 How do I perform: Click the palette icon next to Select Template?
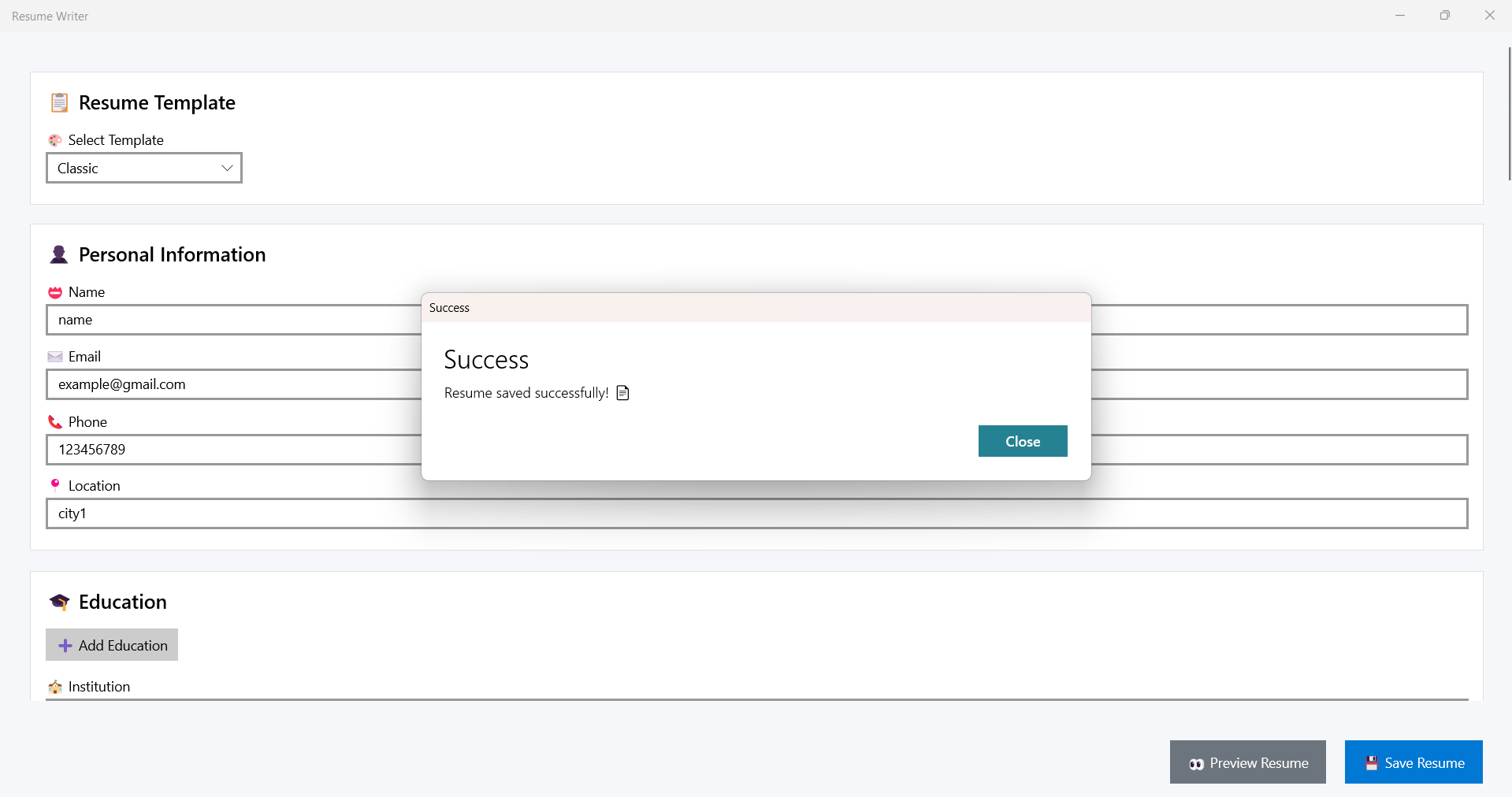tap(55, 140)
